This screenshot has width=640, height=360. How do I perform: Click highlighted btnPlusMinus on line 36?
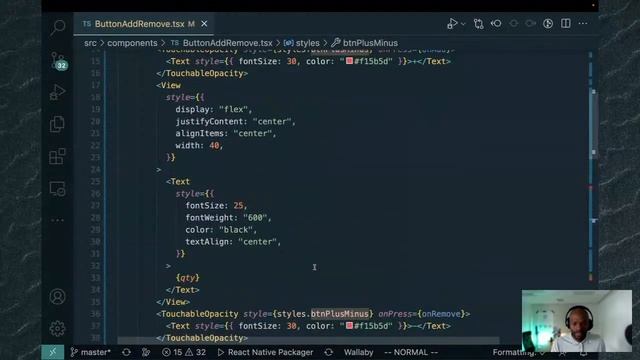point(340,314)
